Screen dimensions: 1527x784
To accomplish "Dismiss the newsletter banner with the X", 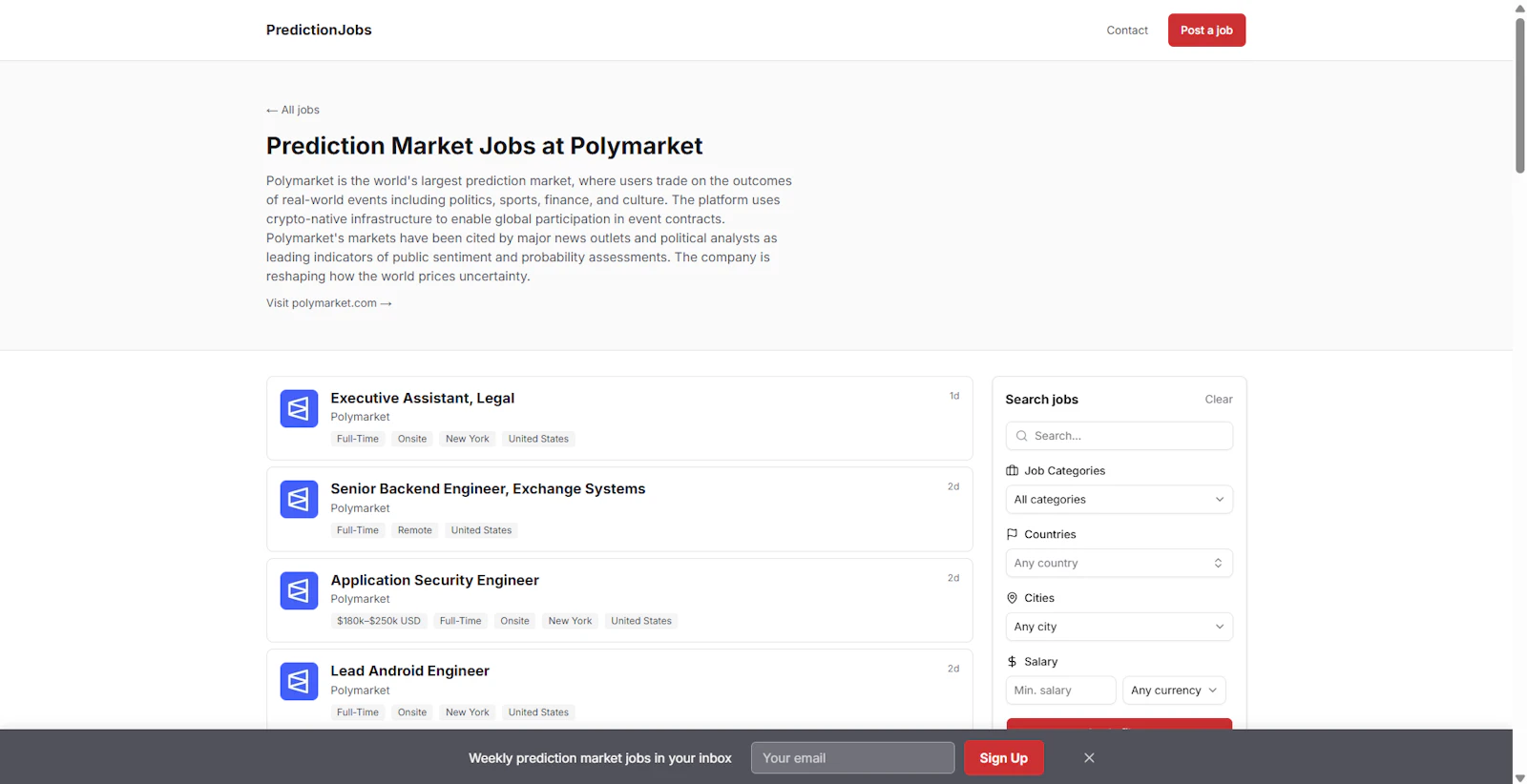I will pyautogui.click(x=1089, y=758).
